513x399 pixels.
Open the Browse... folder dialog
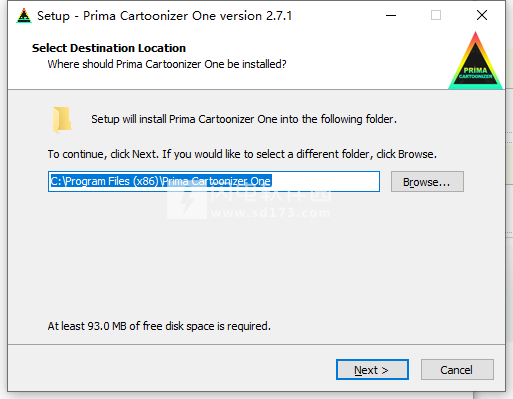click(x=427, y=182)
